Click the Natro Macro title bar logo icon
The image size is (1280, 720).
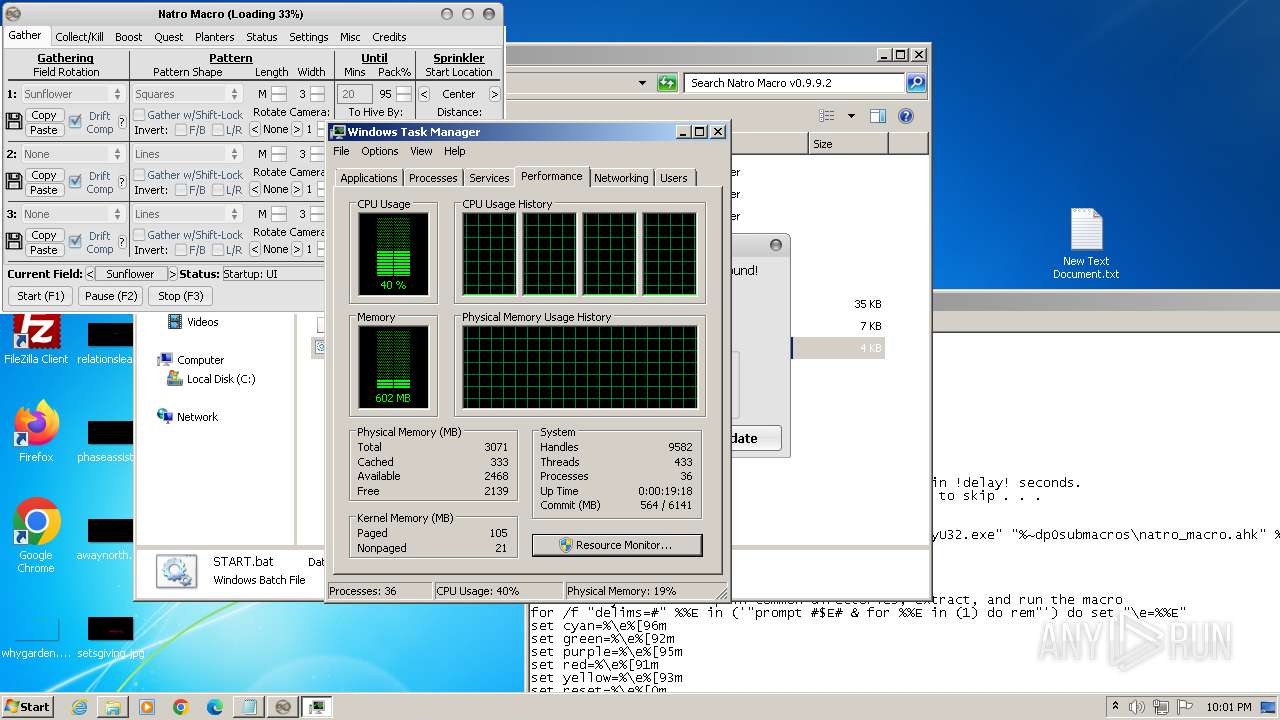click(x=13, y=14)
